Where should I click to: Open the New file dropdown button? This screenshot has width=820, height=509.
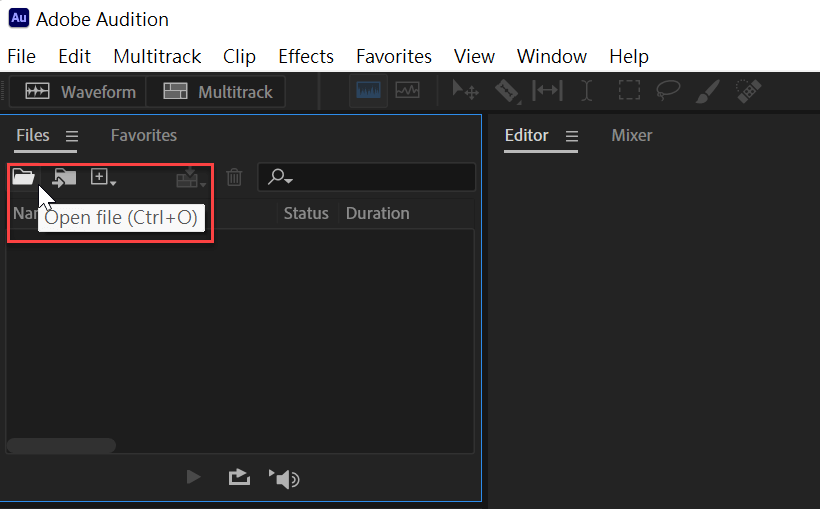pyautogui.click(x=103, y=177)
